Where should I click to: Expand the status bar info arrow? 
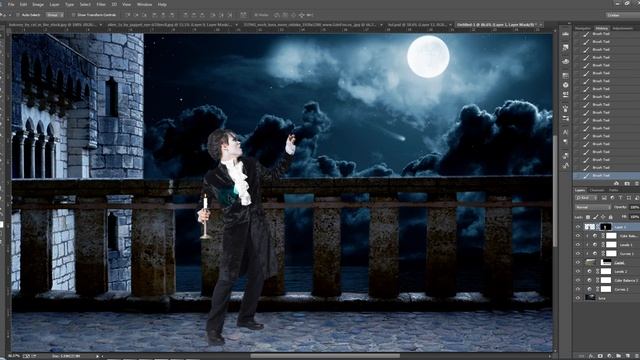point(97,356)
